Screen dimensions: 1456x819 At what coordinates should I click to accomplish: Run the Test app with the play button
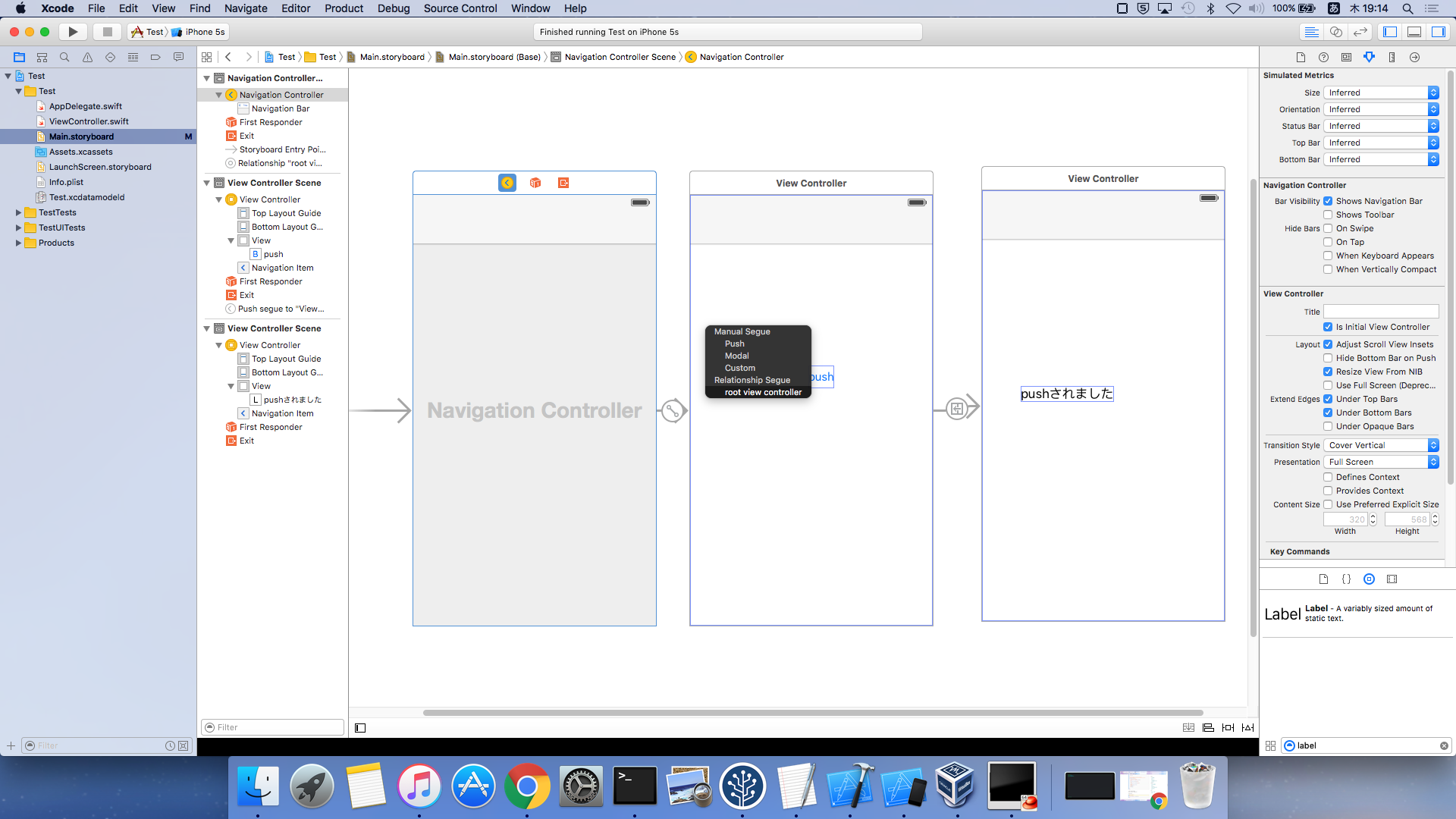click(x=73, y=31)
